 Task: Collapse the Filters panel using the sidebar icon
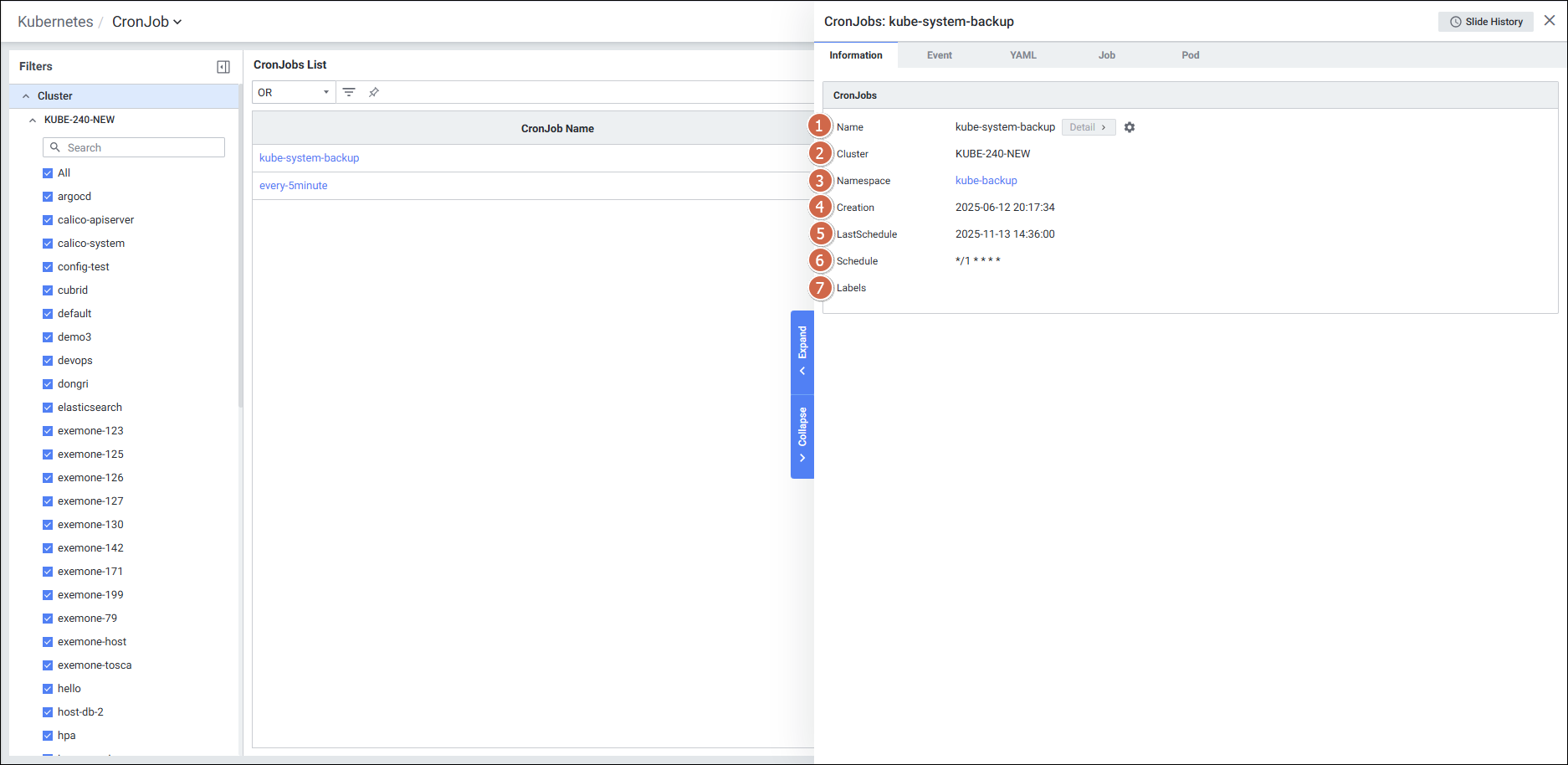(223, 67)
